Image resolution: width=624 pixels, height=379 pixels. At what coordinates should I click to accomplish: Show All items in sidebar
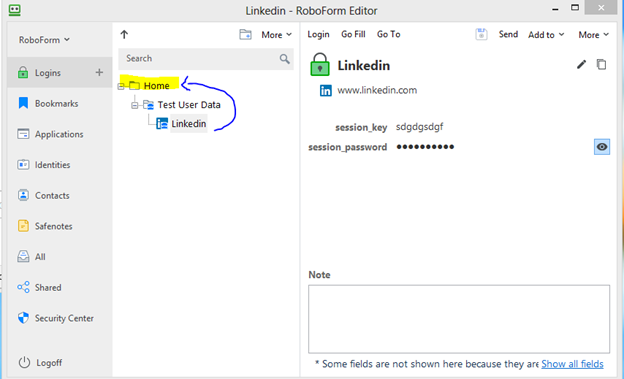click(40, 257)
